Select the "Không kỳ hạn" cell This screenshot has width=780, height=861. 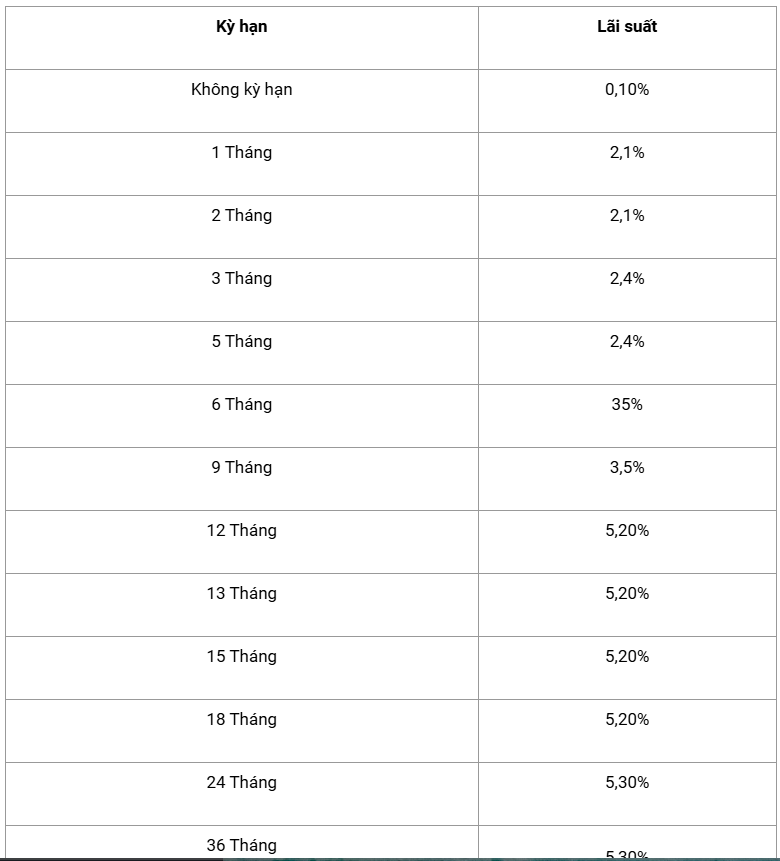(x=242, y=90)
